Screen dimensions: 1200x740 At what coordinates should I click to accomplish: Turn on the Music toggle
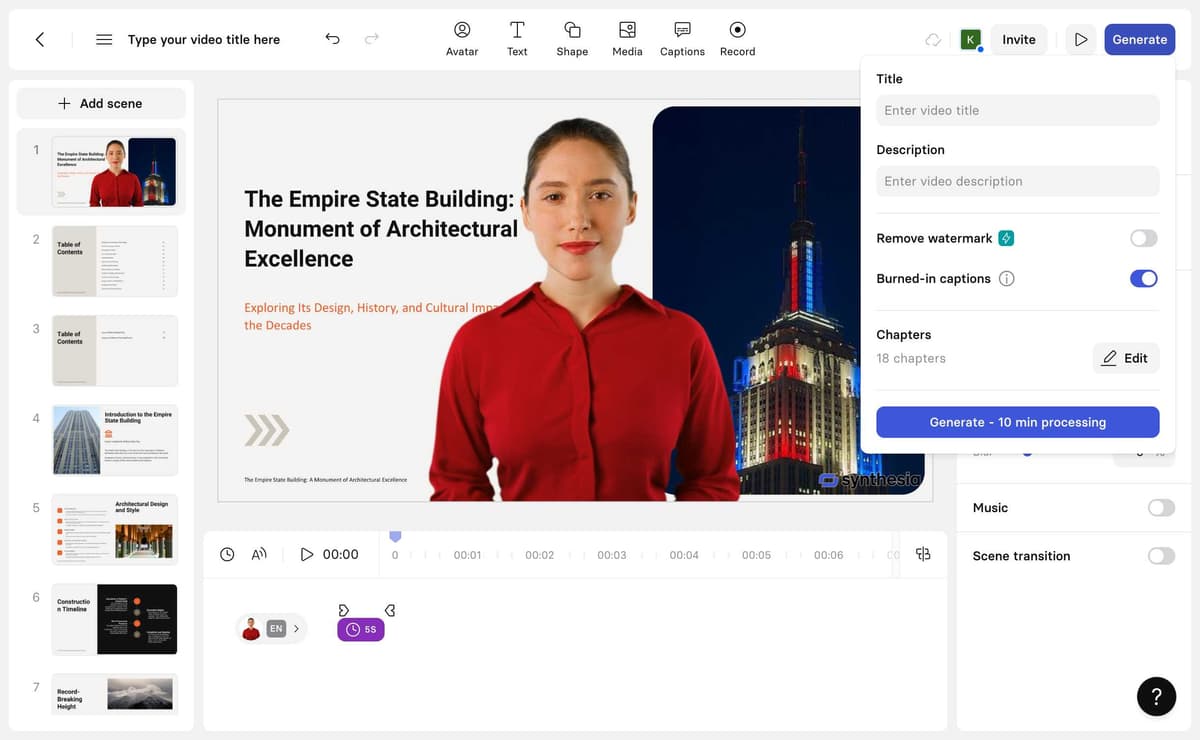click(1161, 508)
